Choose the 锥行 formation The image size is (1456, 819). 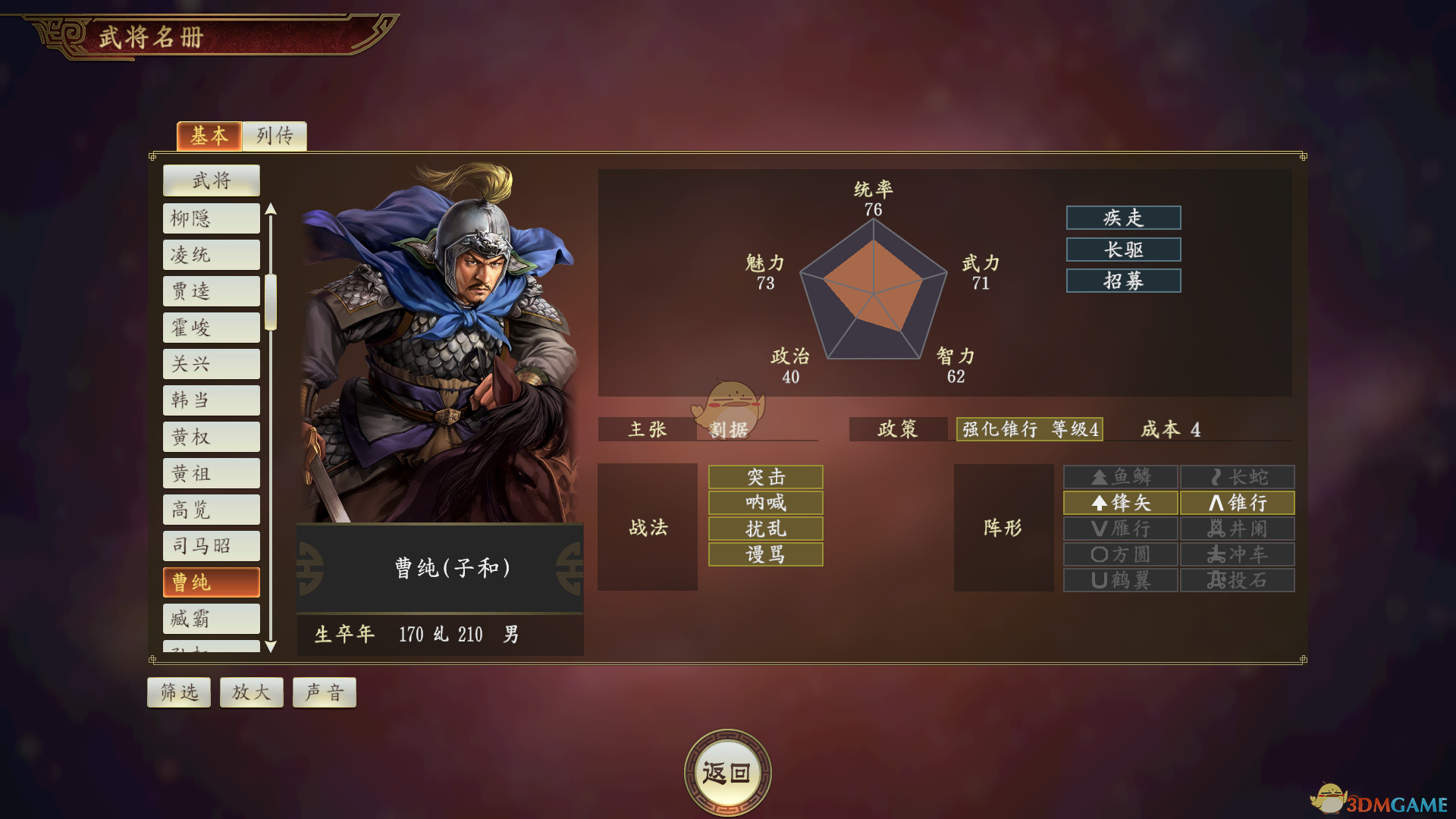coord(1237,503)
